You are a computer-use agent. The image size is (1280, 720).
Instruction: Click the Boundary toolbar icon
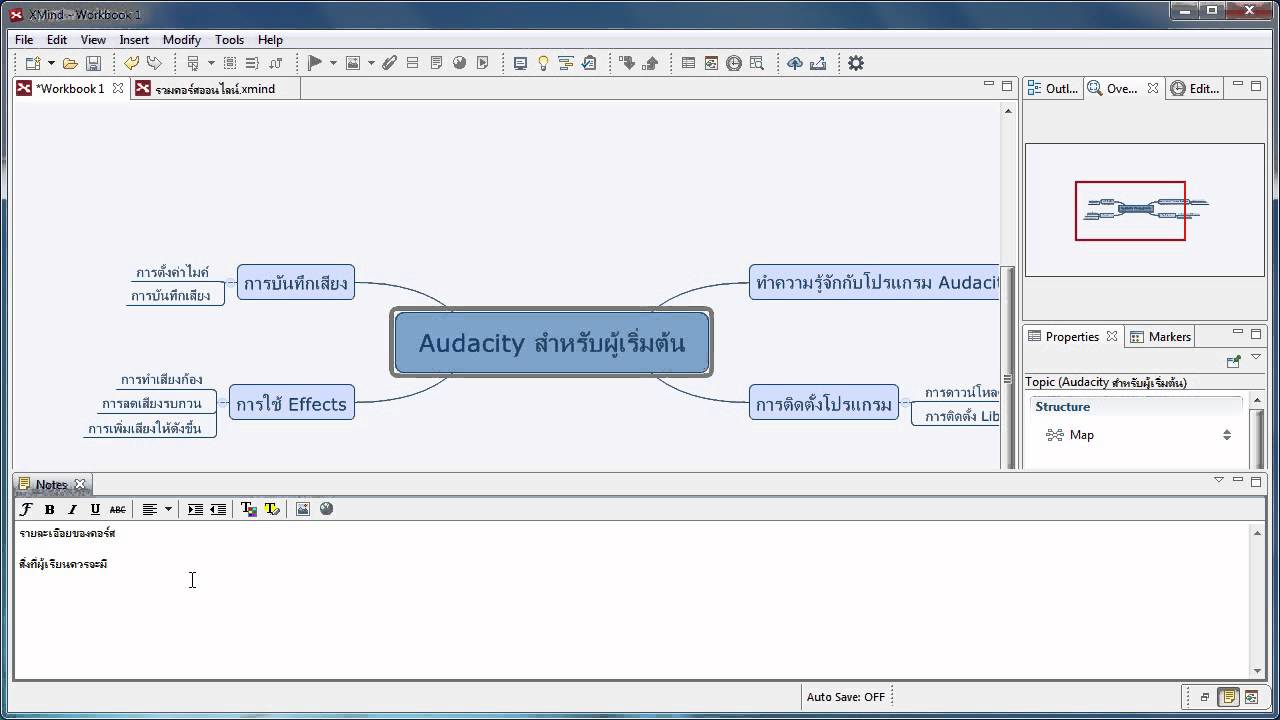230,63
